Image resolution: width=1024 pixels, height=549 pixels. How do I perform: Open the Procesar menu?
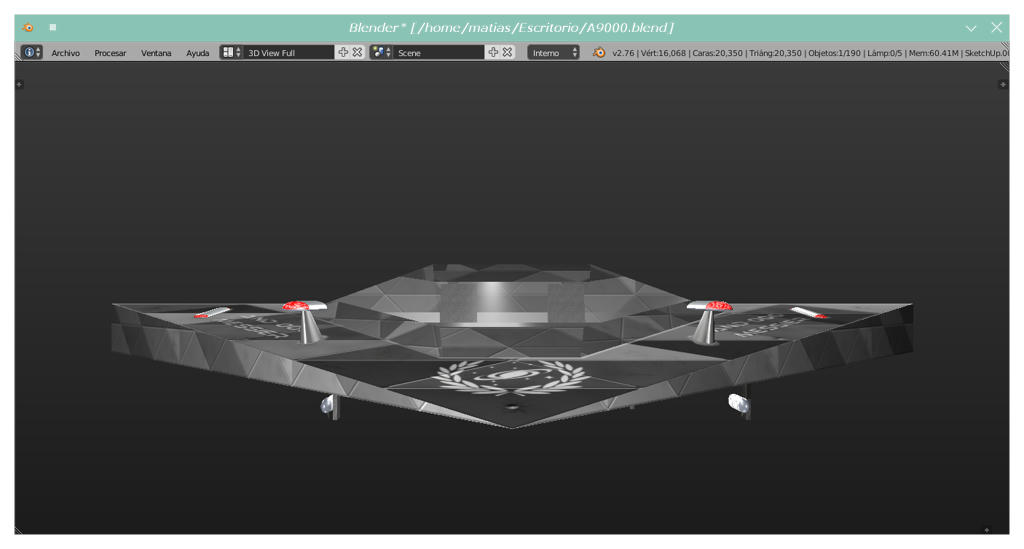tap(110, 53)
